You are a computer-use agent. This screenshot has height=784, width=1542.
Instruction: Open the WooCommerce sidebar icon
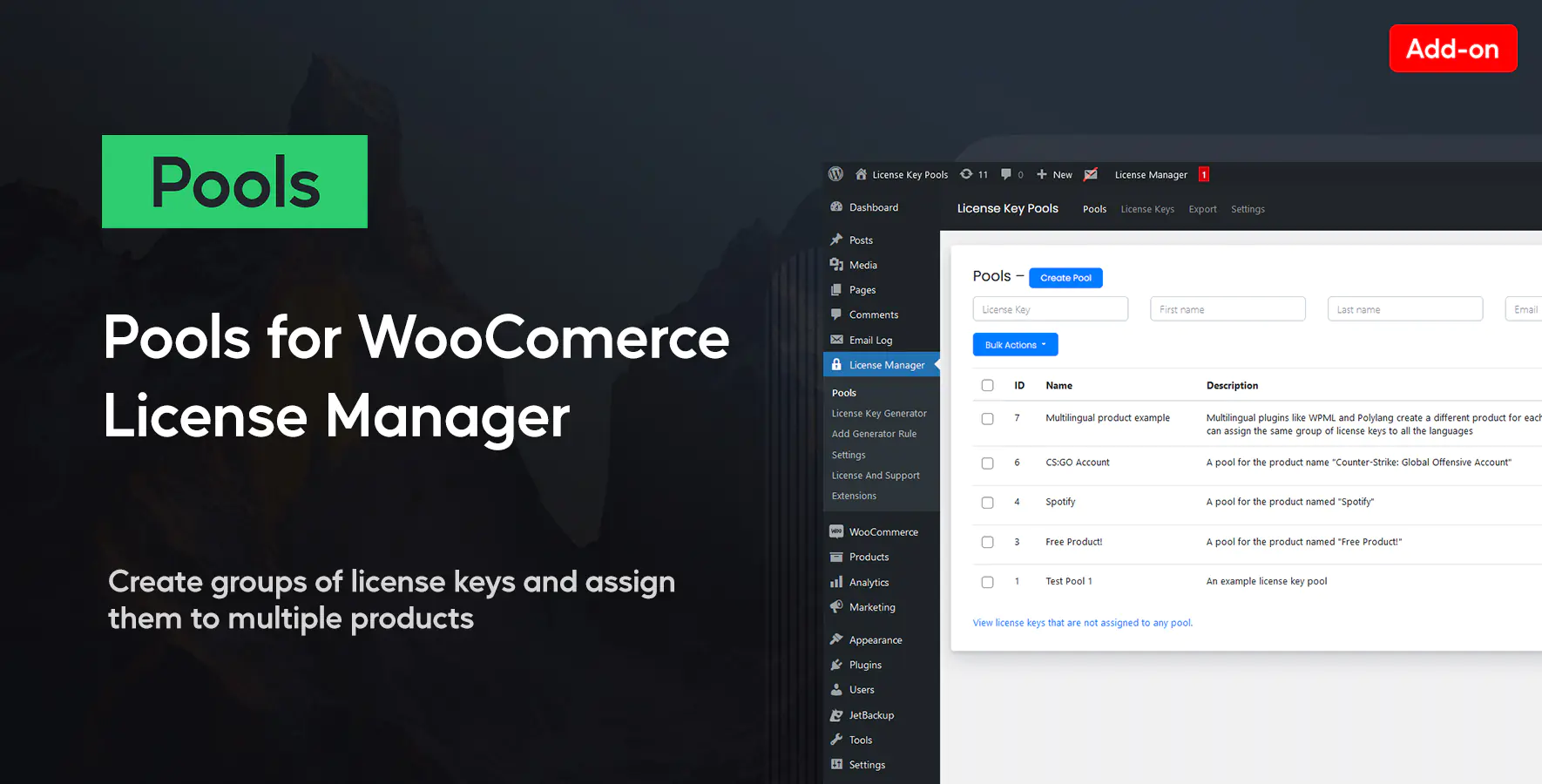coord(835,531)
